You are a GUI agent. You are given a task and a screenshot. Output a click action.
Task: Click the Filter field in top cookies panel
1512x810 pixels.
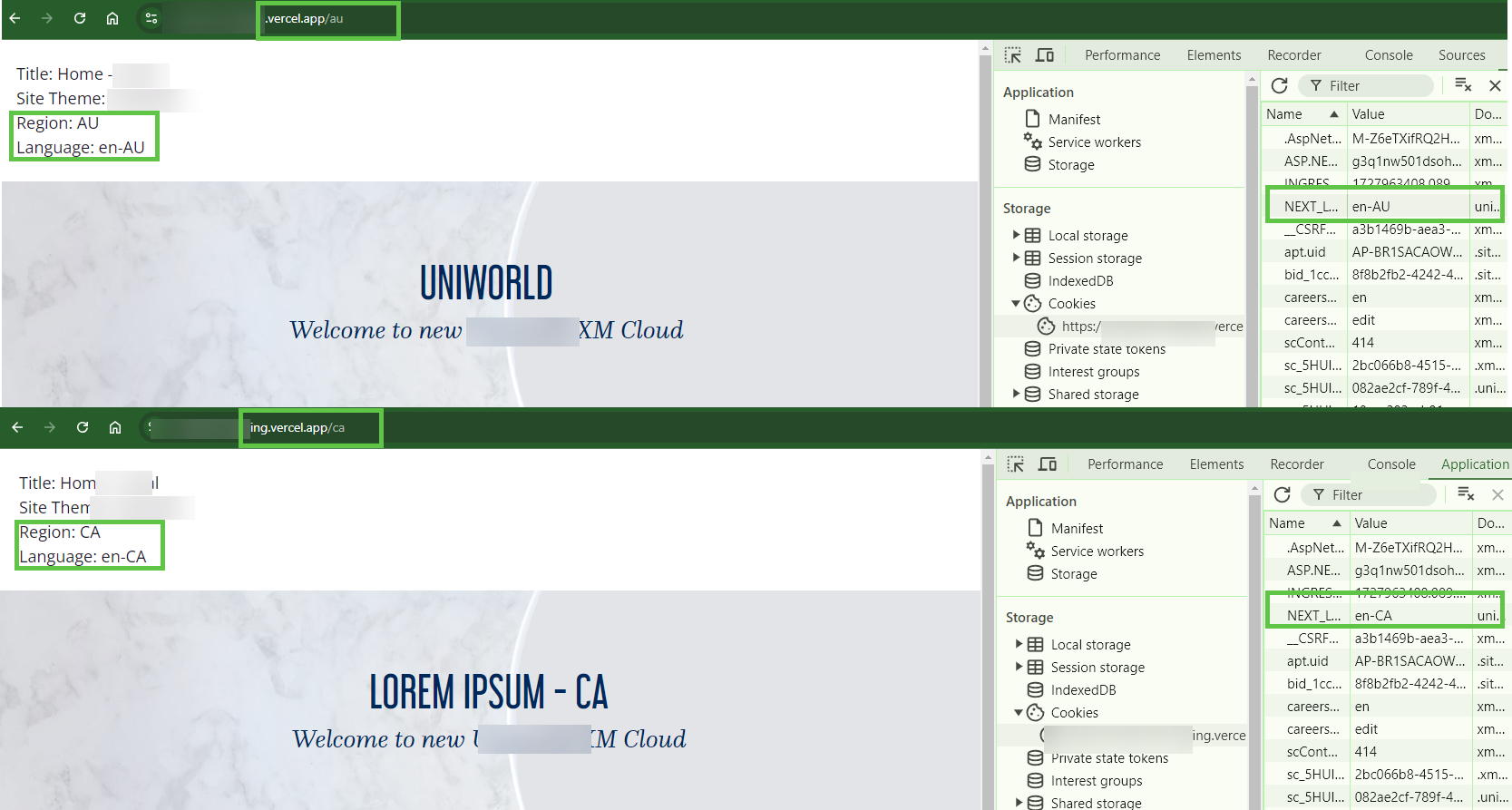(1366, 85)
